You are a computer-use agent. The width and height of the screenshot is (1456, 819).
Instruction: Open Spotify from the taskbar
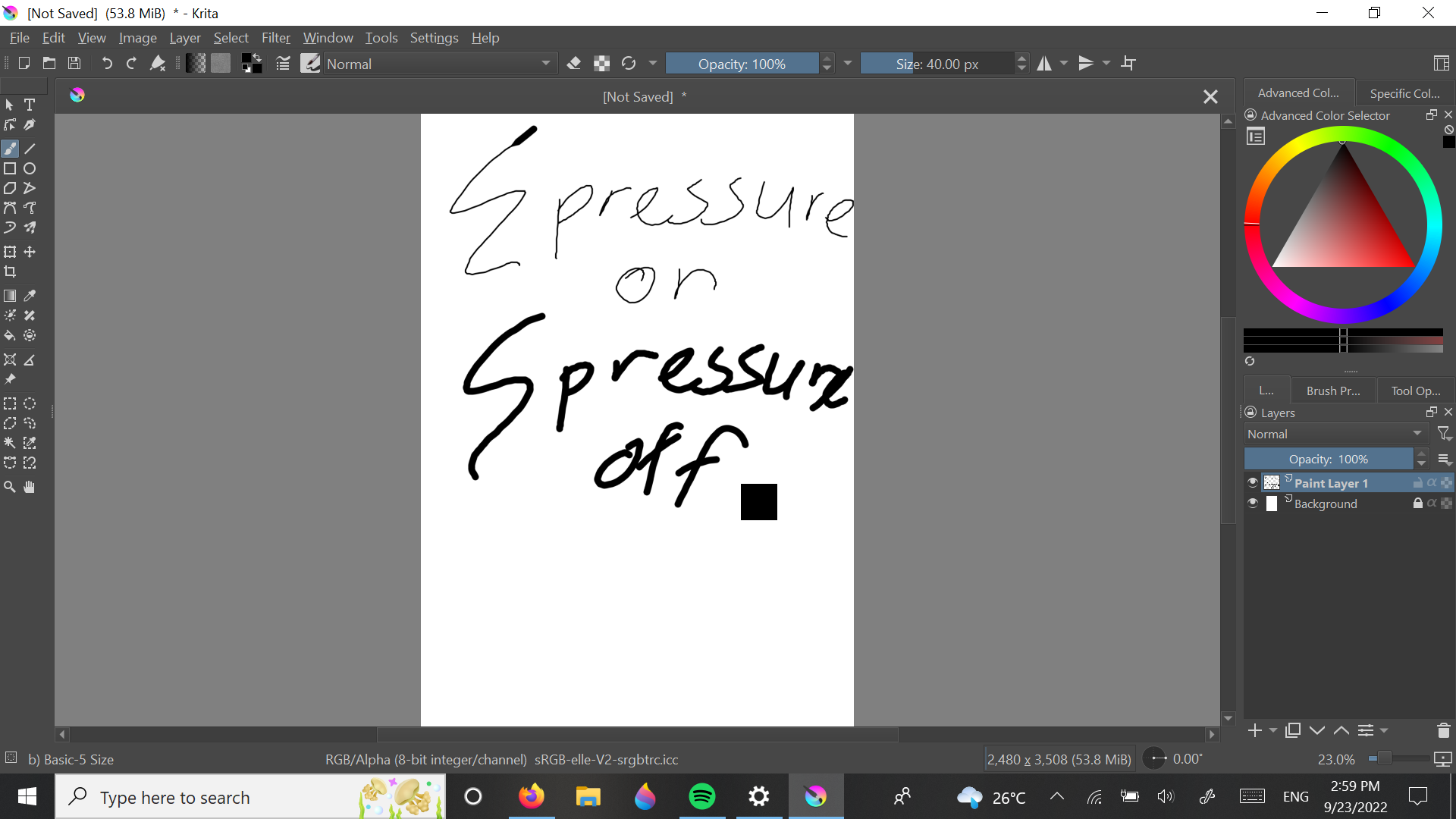tap(702, 796)
